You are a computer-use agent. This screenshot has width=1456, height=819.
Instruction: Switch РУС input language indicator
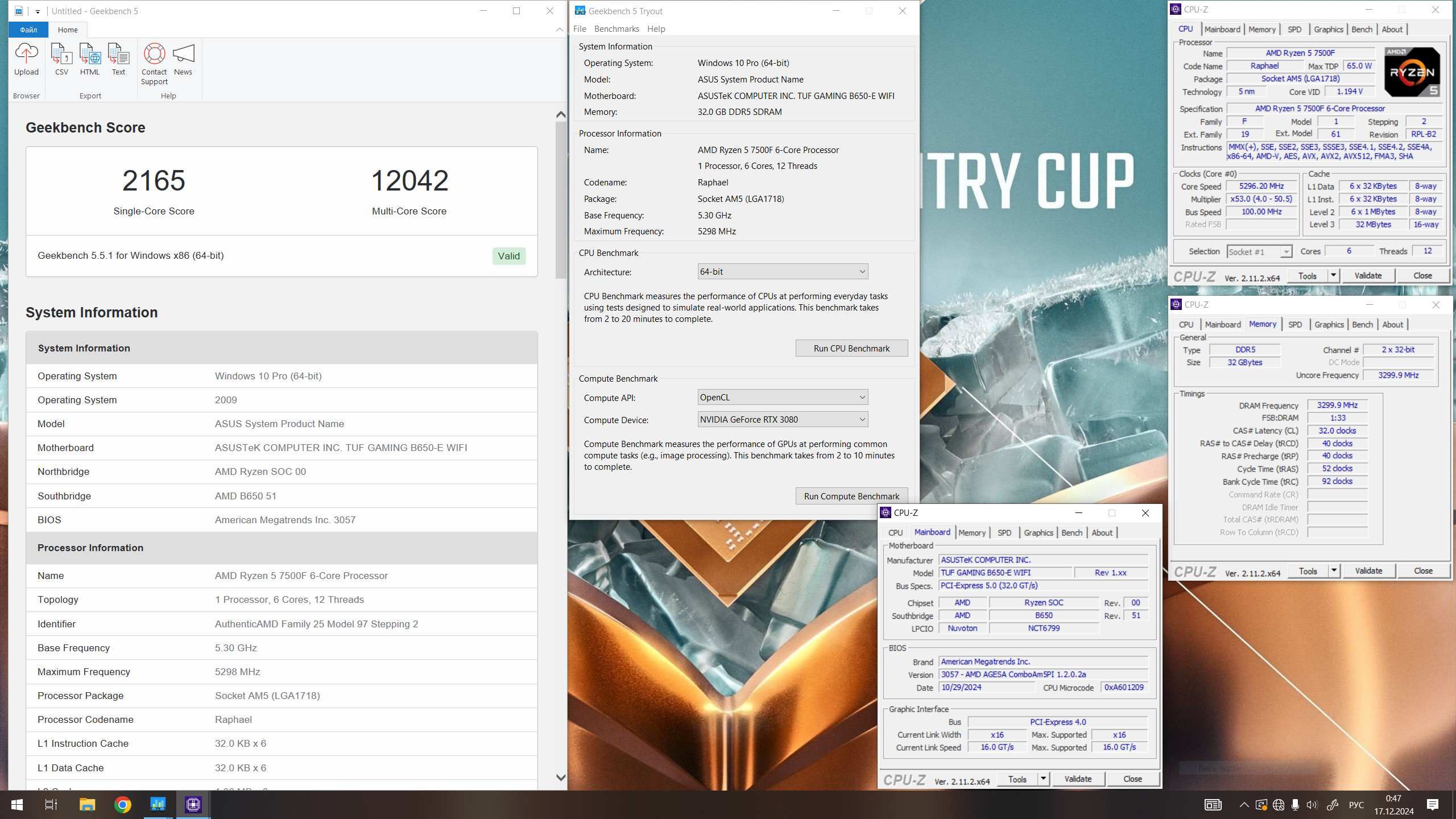pos(1356,804)
